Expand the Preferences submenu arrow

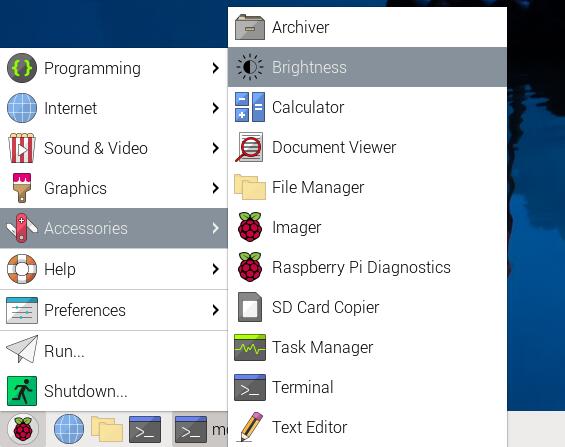pos(215,310)
